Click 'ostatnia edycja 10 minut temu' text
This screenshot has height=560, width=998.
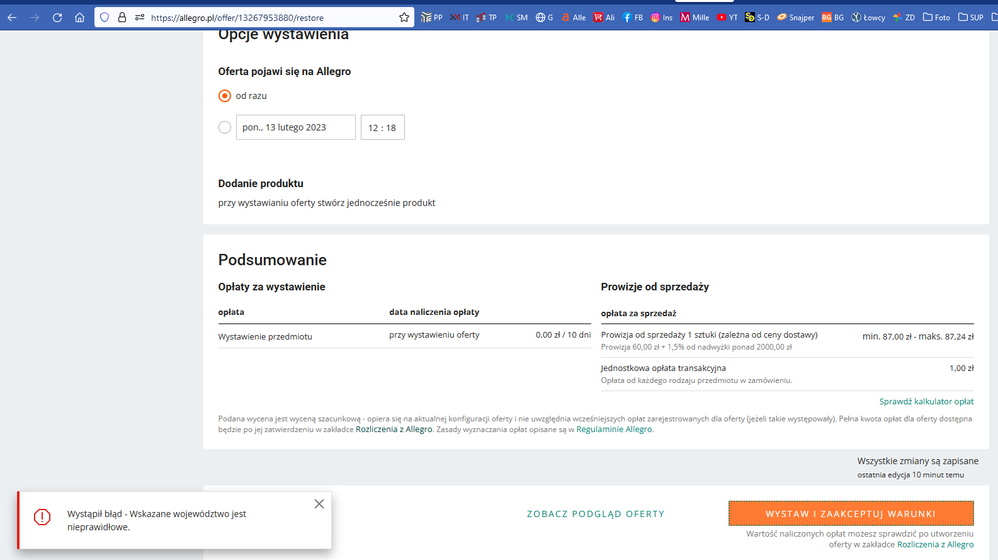click(x=910, y=475)
